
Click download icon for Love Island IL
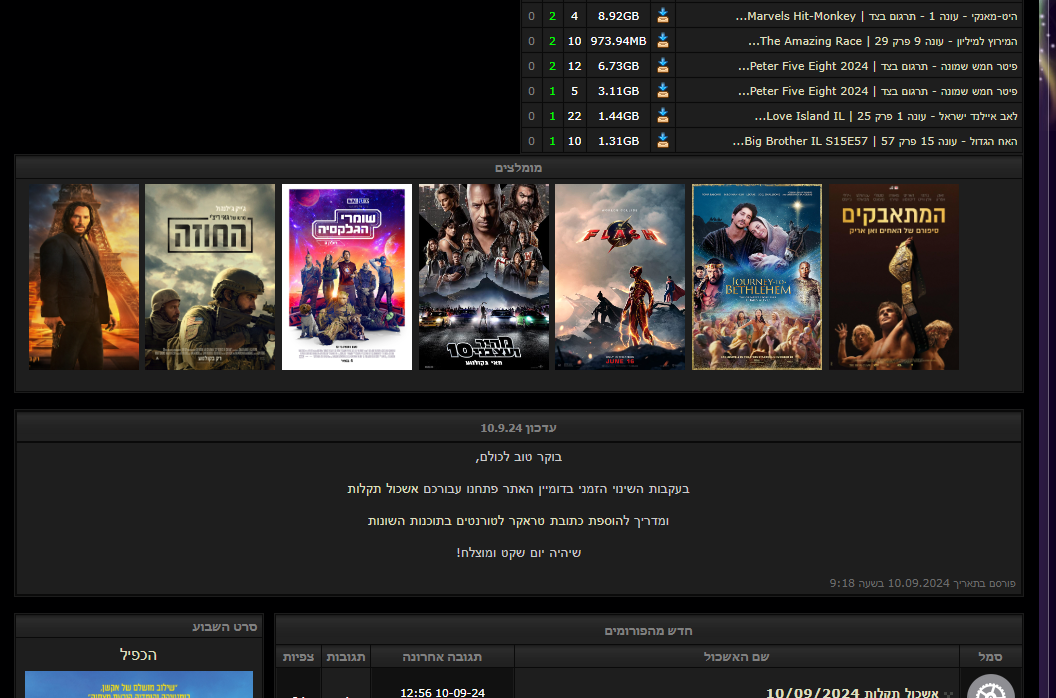pos(662,116)
